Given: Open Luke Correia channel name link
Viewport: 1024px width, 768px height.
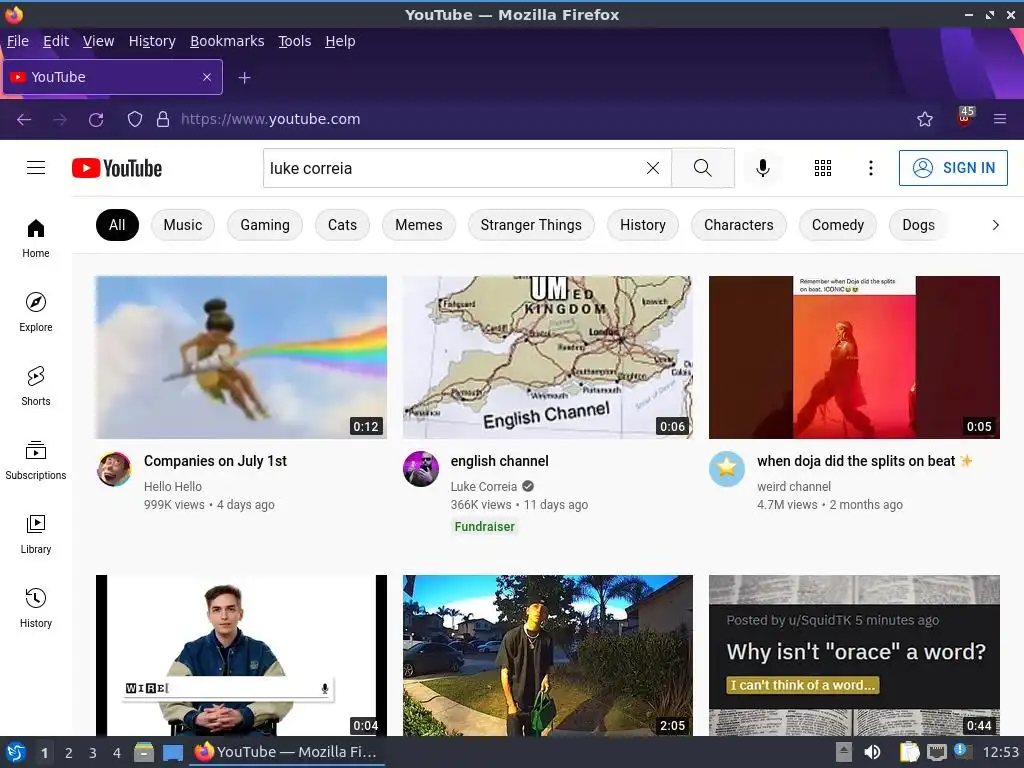Looking at the screenshot, I should click(484, 487).
